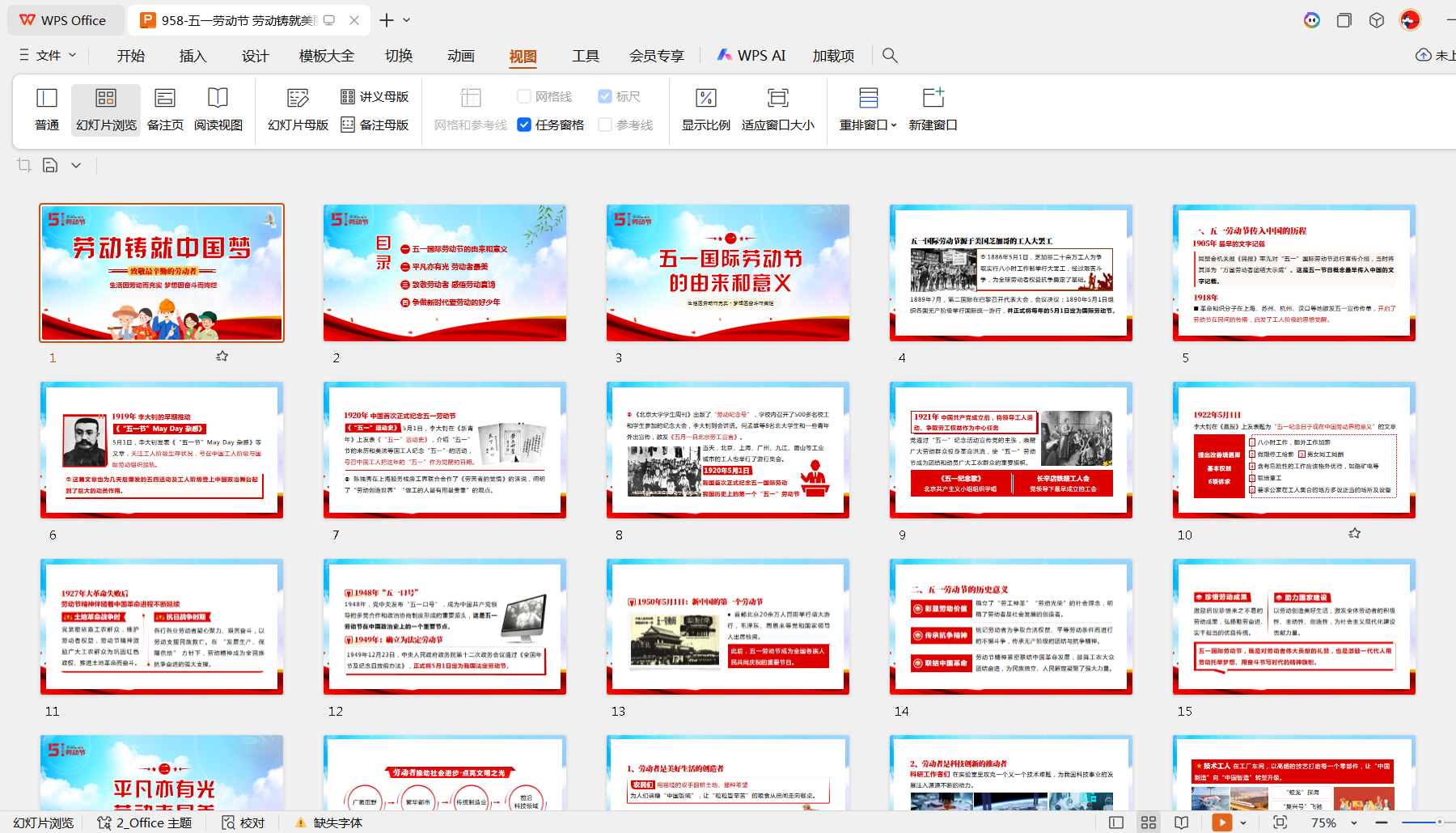Click normal view icon in status bar

1116,822
